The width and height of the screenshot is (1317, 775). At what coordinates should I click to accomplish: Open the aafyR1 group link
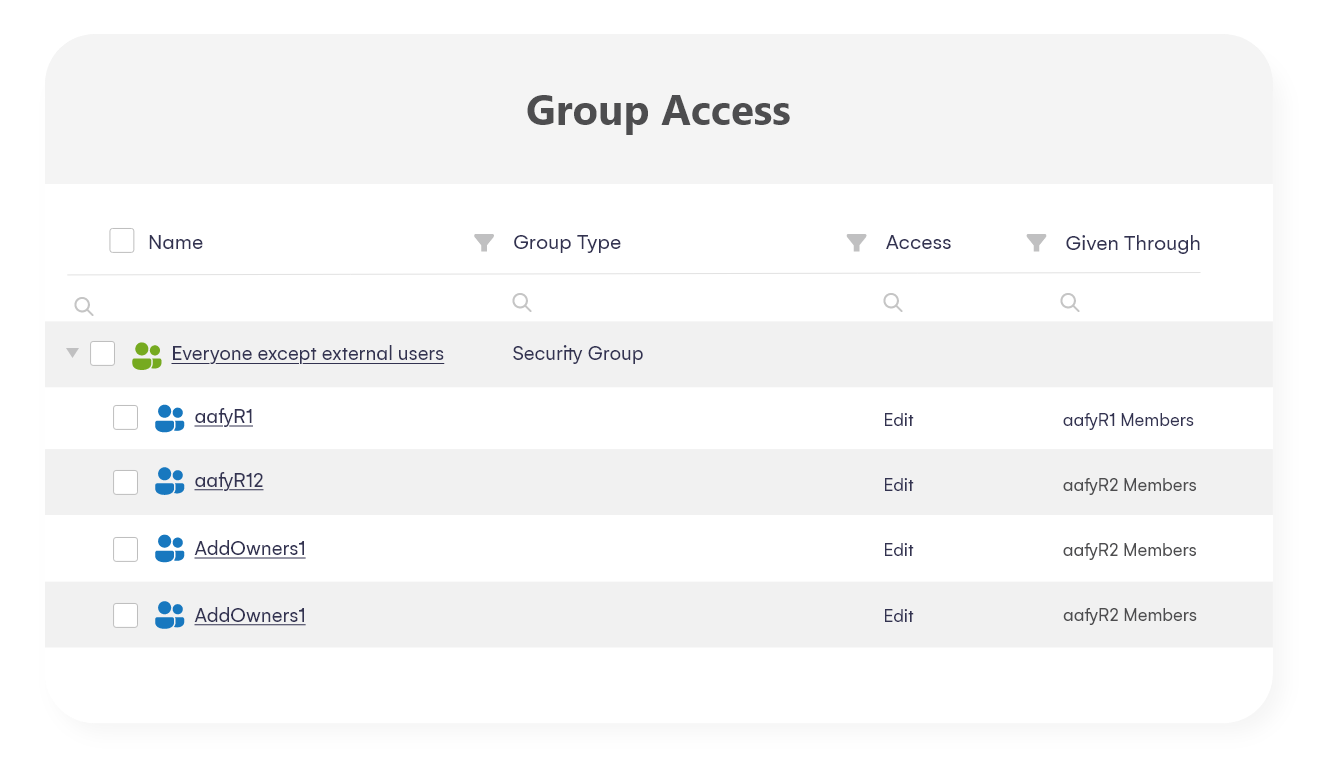click(x=224, y=417)
